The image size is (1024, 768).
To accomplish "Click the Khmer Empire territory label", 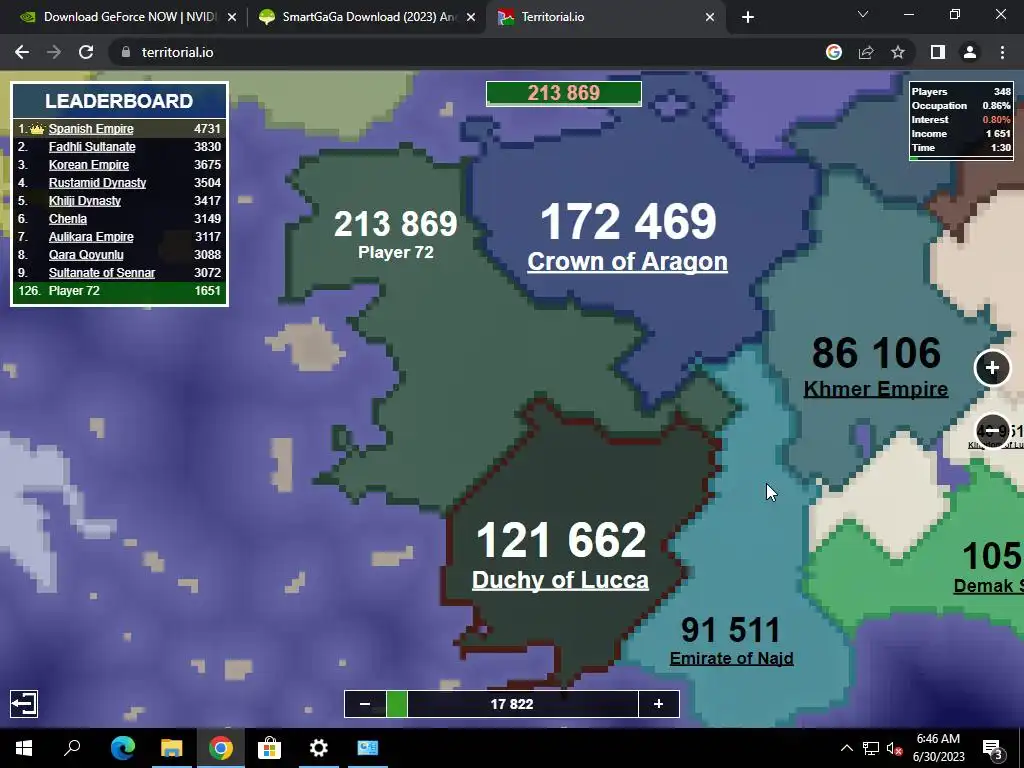I will (x=876, y=389).
